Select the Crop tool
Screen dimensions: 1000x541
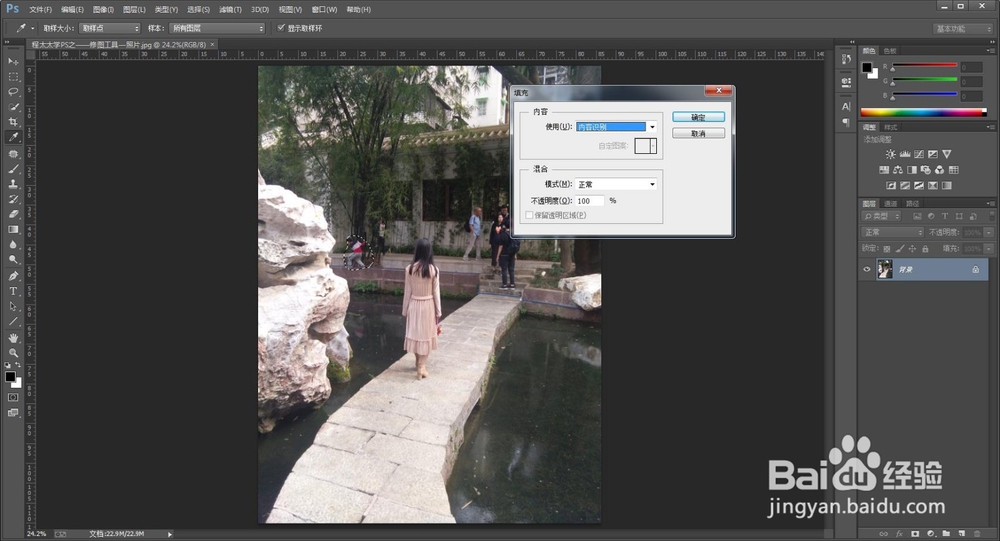click(x=13, y=122)
